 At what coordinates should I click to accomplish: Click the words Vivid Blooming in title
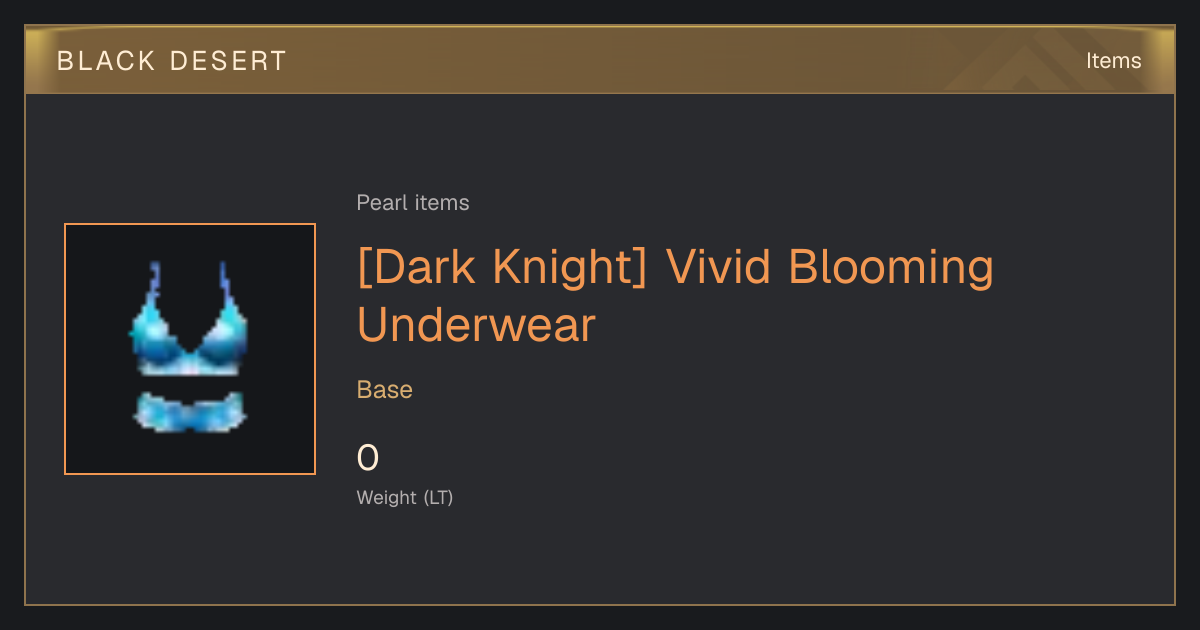(x=830, y=267)
